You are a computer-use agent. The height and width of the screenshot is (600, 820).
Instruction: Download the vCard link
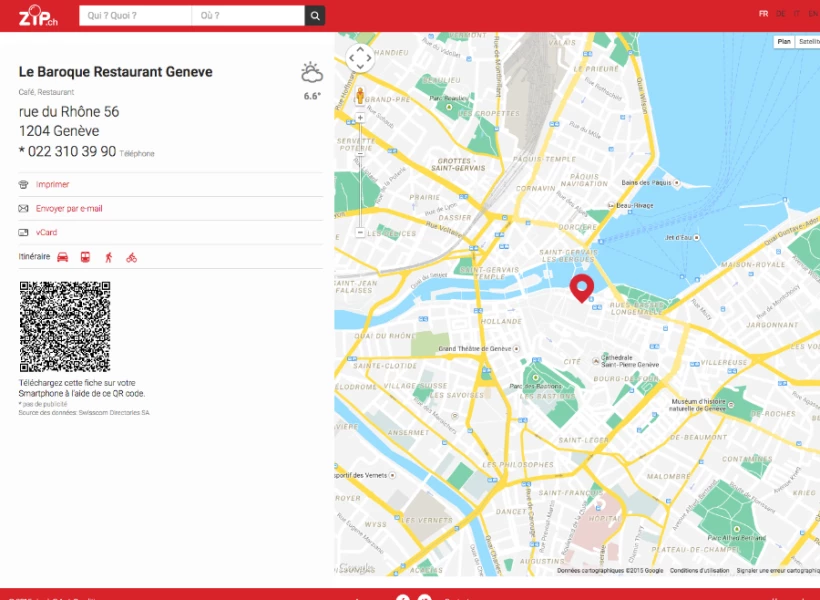(x=47, y=233)
